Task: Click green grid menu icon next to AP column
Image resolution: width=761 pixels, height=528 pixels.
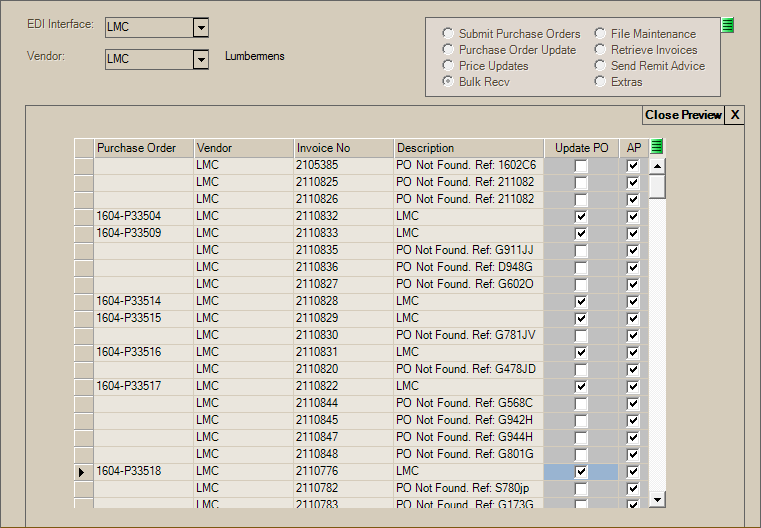Action: coord(656,147)
